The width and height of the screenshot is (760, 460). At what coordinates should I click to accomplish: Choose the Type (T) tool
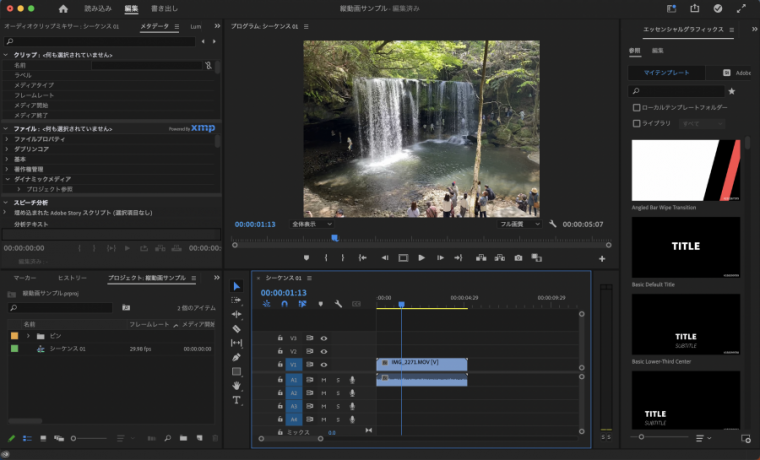tap(236, 400)
